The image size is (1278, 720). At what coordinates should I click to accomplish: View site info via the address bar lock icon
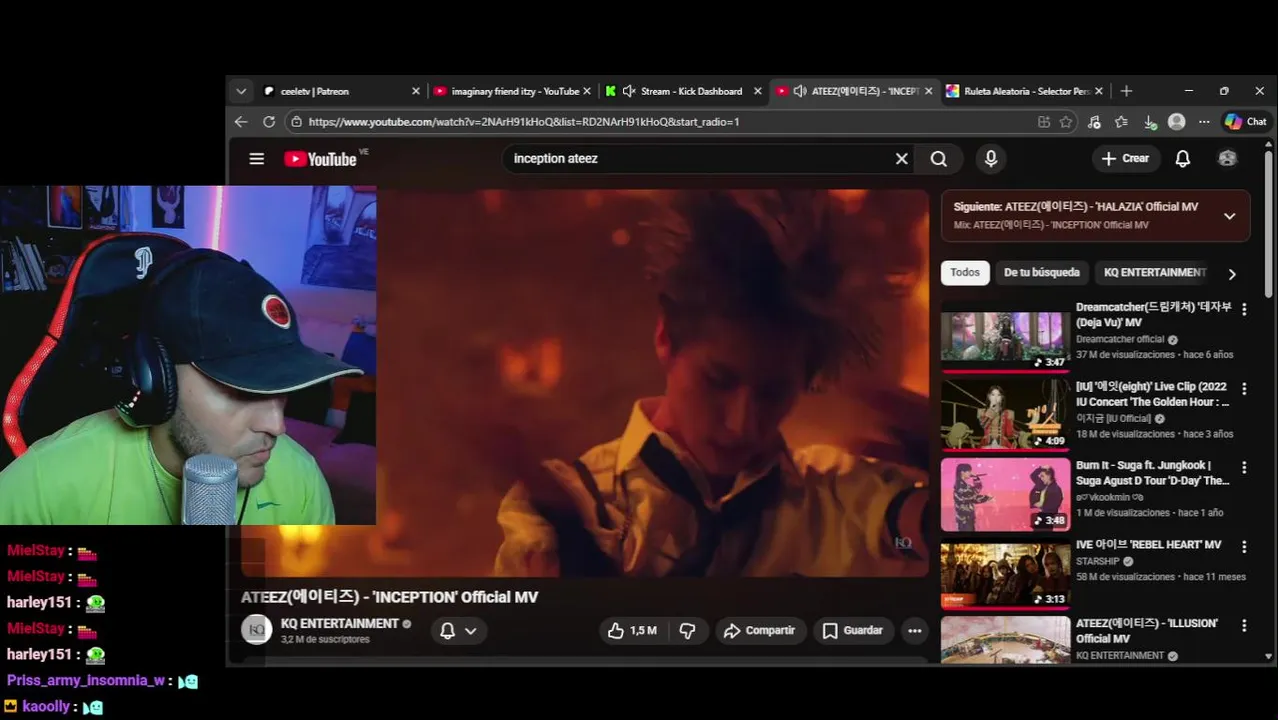295,121
